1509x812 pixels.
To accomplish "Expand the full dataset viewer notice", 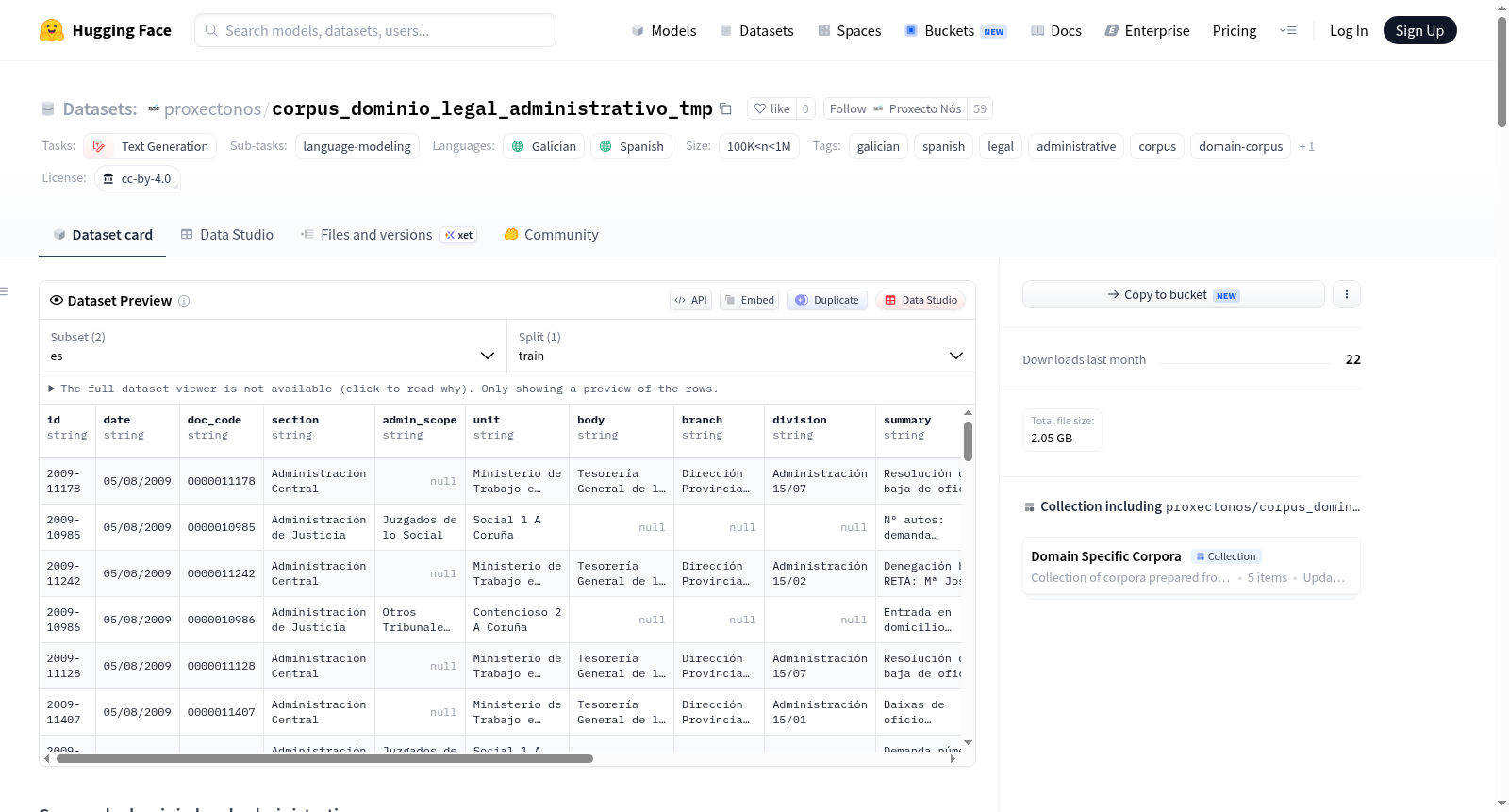I will coord(383,389).
